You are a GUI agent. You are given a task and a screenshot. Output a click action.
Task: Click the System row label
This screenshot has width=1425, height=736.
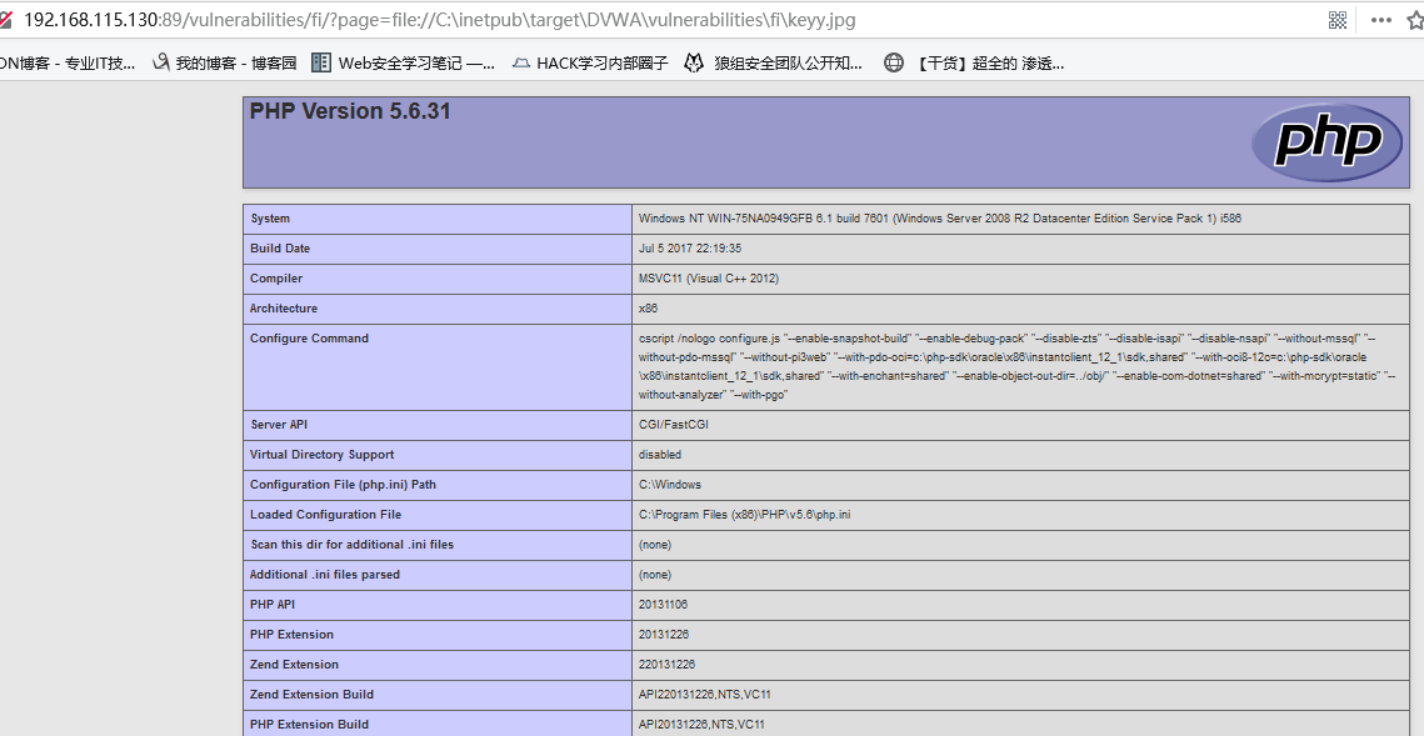(270, 218)
